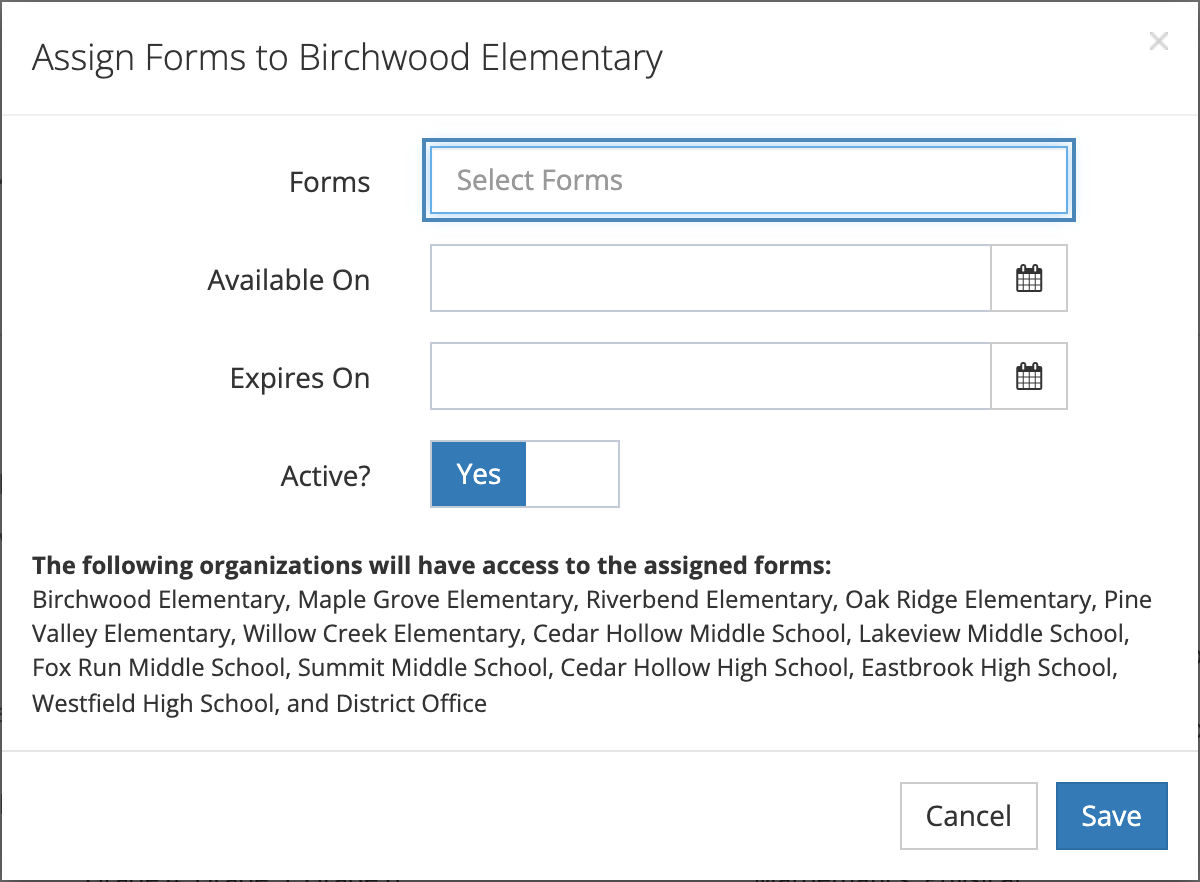This screenshot has height=882, width=1200.
Task: Cancel the form assignment
Action: tap(968, 816)
